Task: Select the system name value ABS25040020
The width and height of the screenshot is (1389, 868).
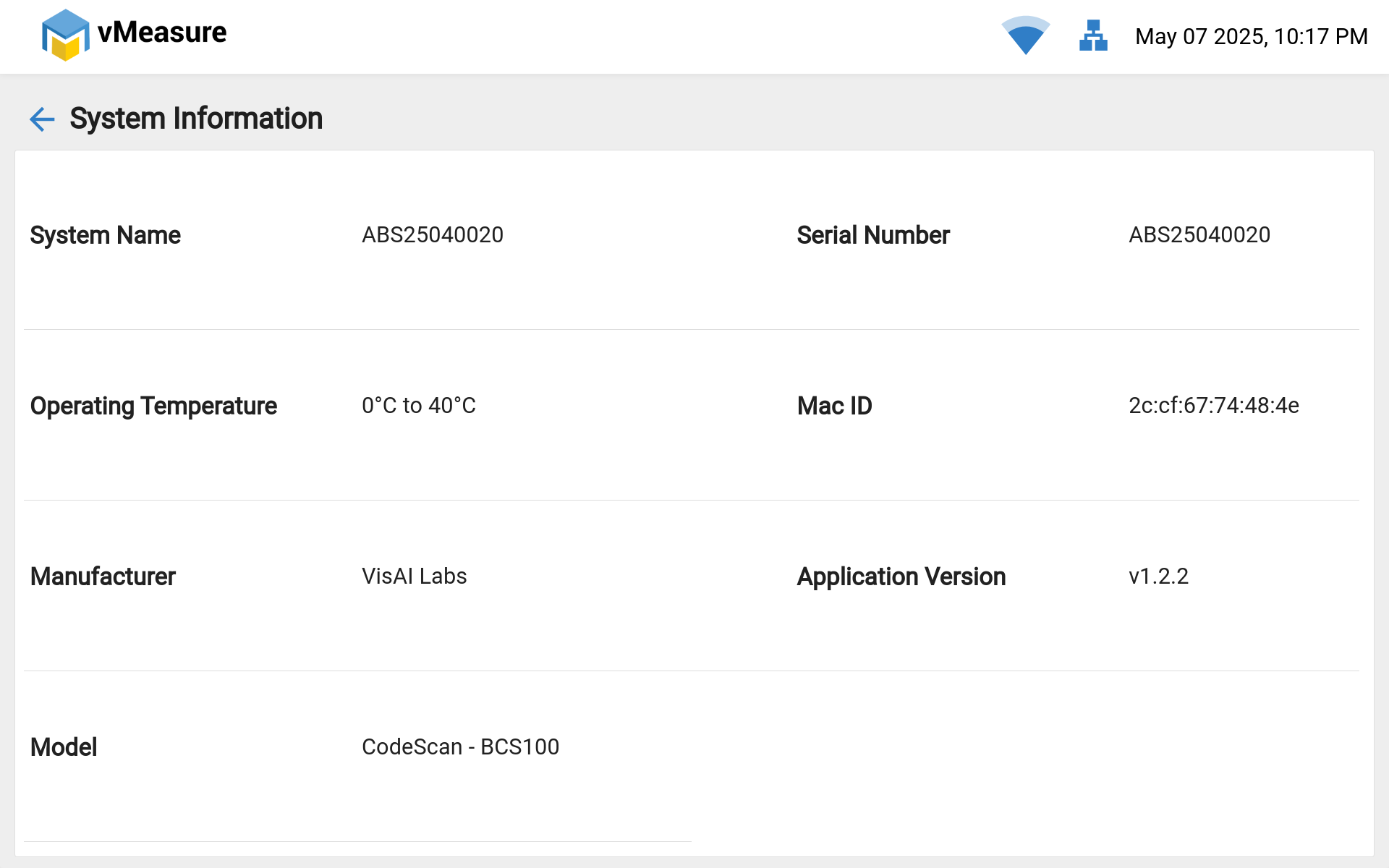Action: (x=433, y=235)
